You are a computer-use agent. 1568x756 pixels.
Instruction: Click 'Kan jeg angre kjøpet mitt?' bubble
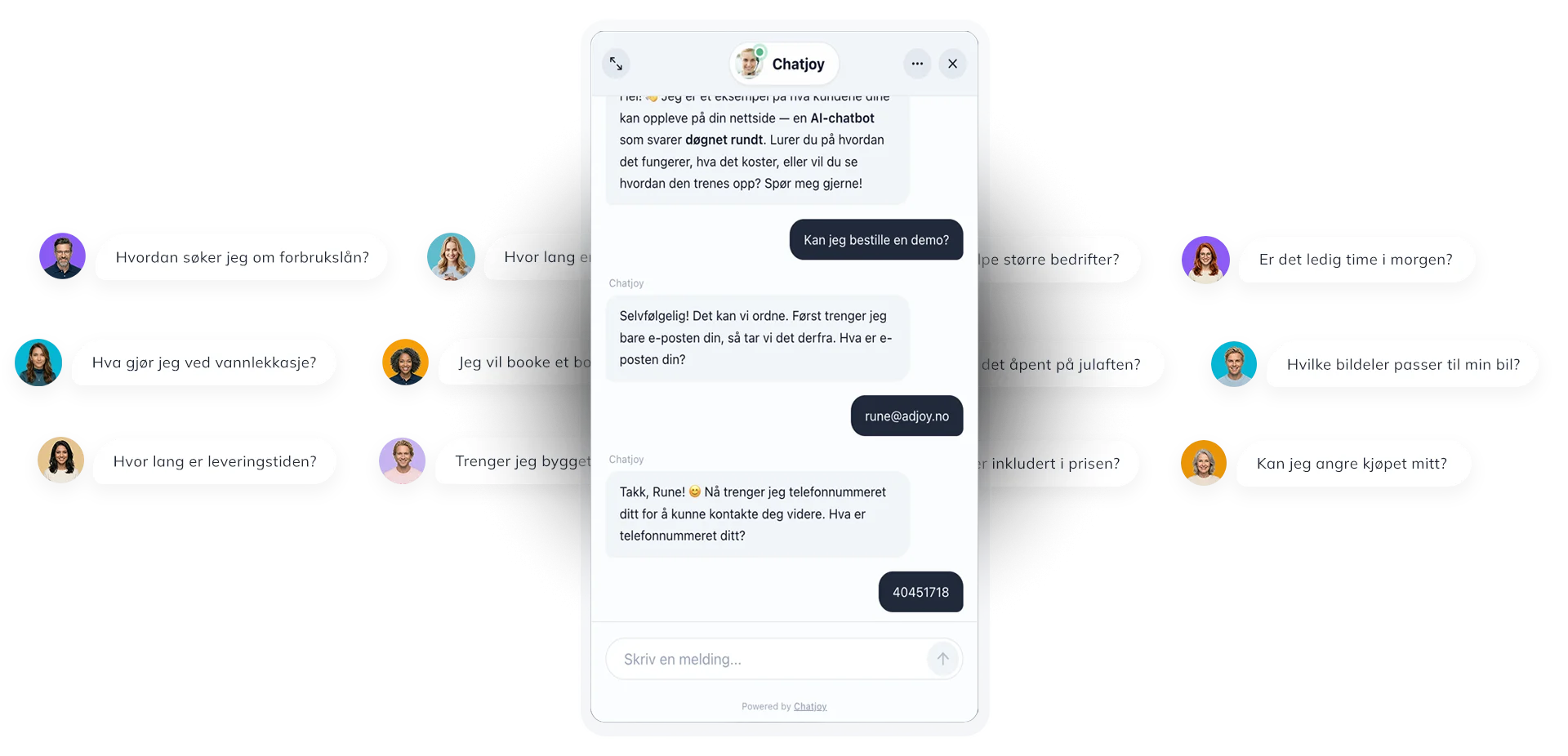(1352, 464)
